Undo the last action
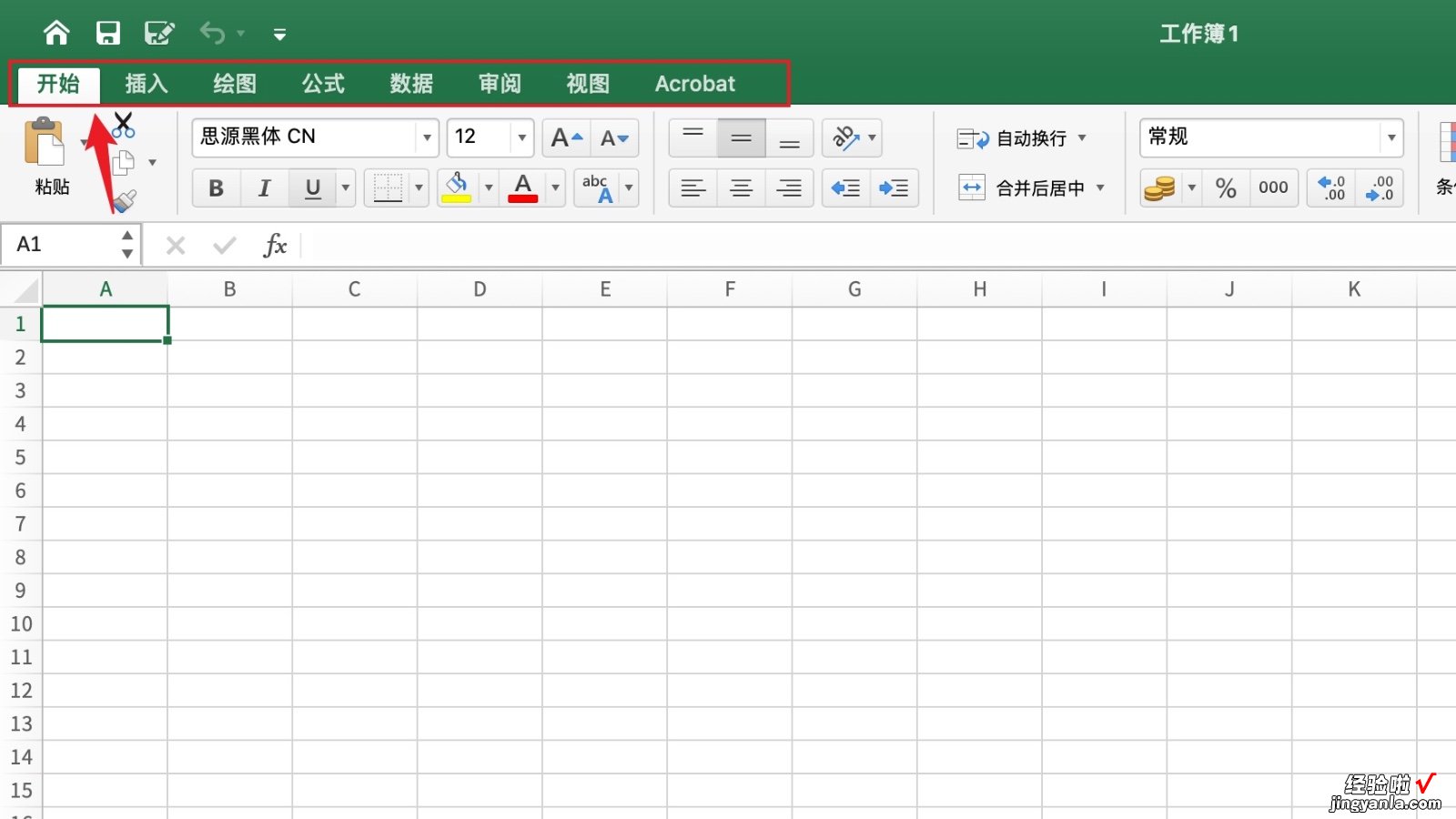 212,34
